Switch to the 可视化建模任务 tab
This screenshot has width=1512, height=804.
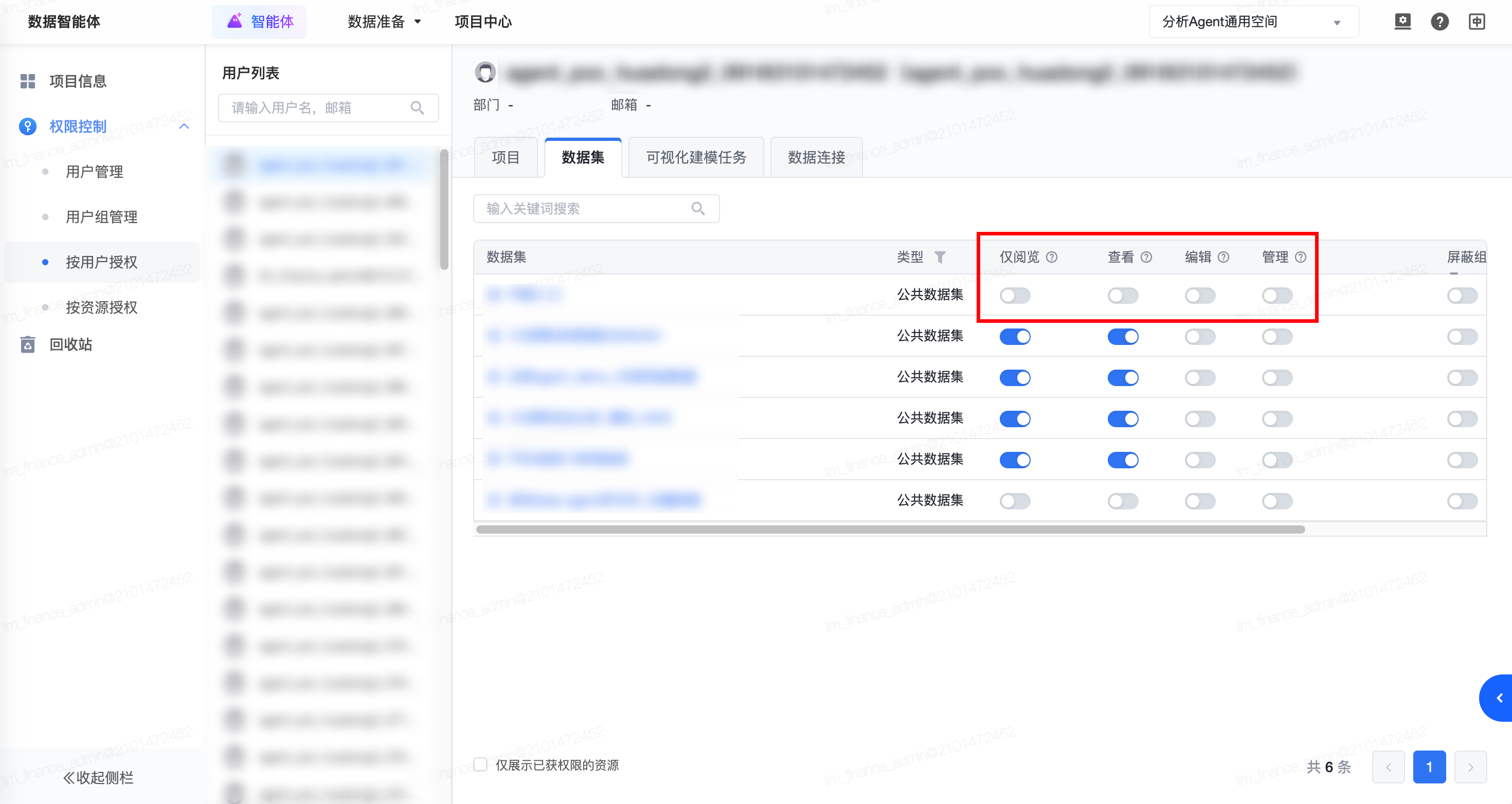coord(696,157)
